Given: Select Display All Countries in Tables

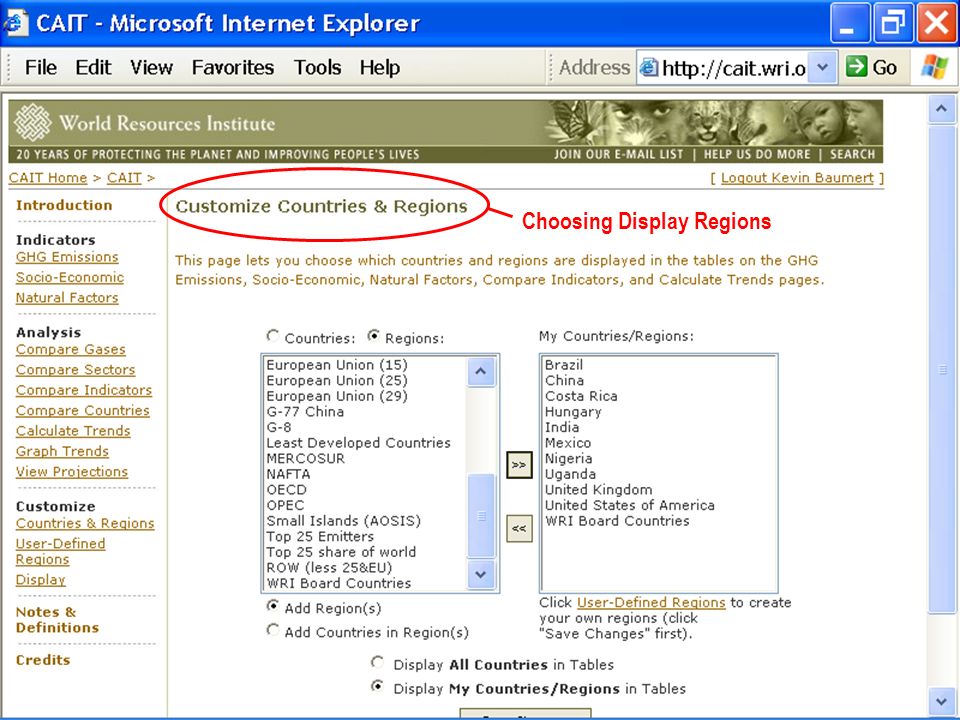Looking at the screenshot, I should pyautogui.click(x=378, y=662).
